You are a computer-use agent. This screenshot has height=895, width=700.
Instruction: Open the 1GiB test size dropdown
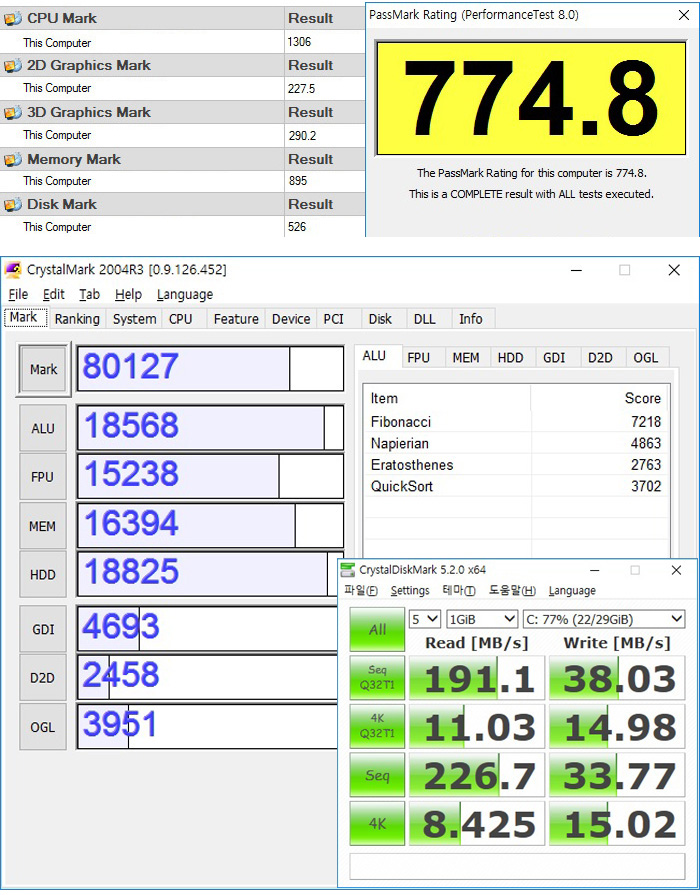482,619
